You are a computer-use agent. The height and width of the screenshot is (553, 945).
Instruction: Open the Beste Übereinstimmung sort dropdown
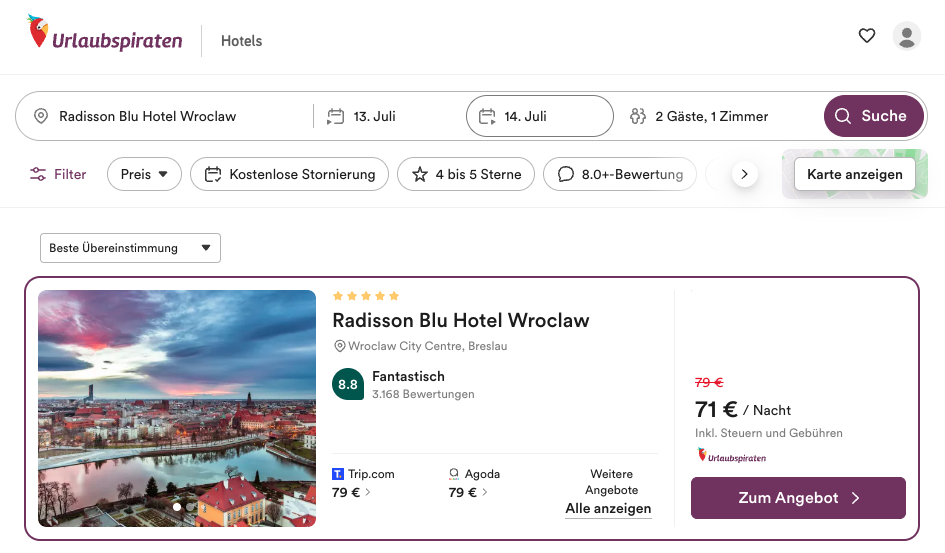pos(130,248)
